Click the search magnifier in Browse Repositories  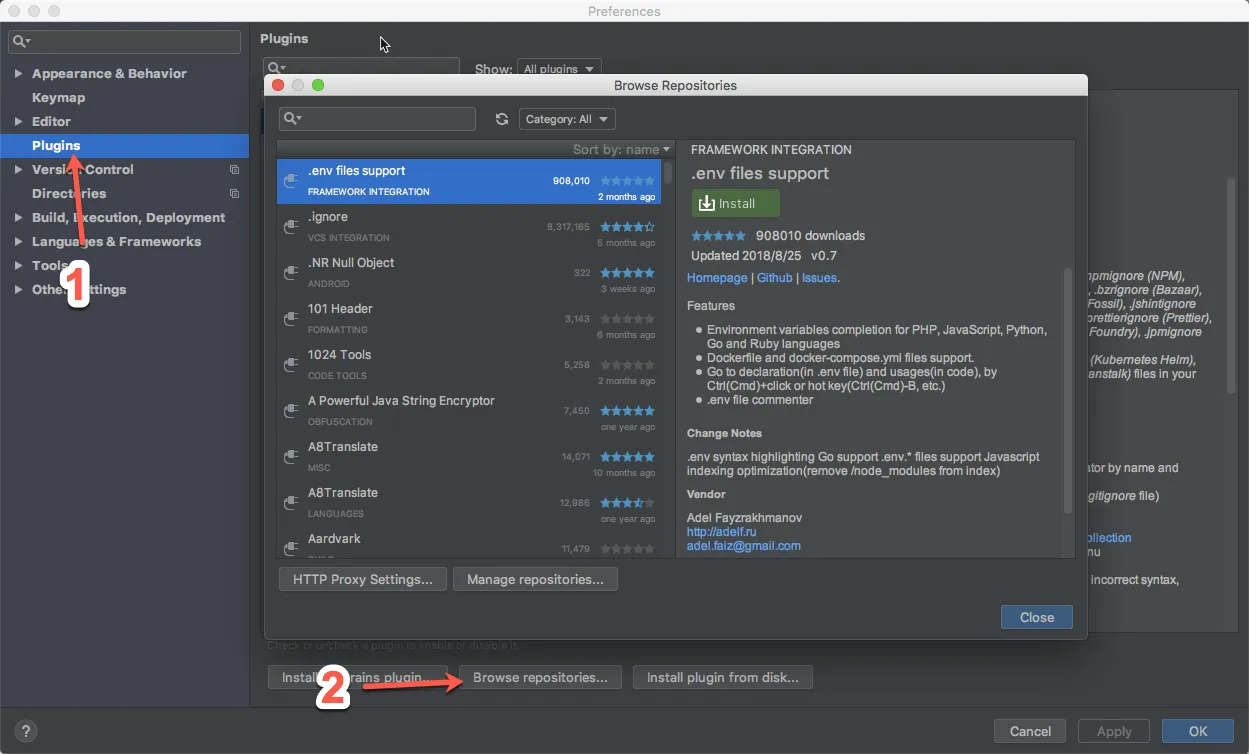[291, 119]
